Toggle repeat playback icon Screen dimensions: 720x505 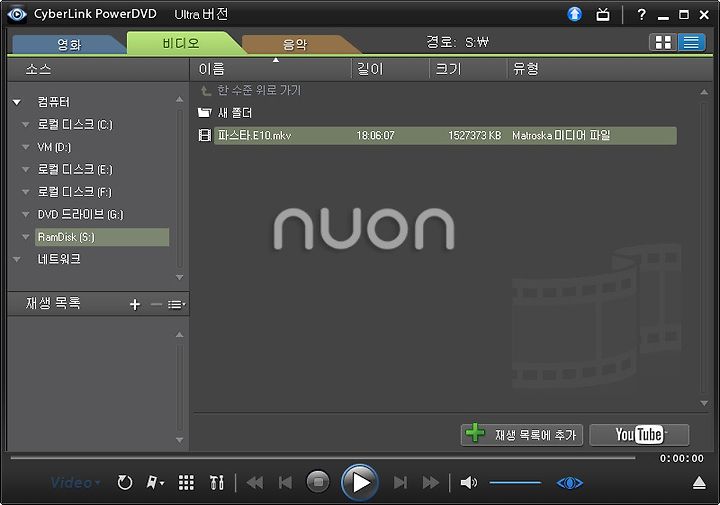124,483
